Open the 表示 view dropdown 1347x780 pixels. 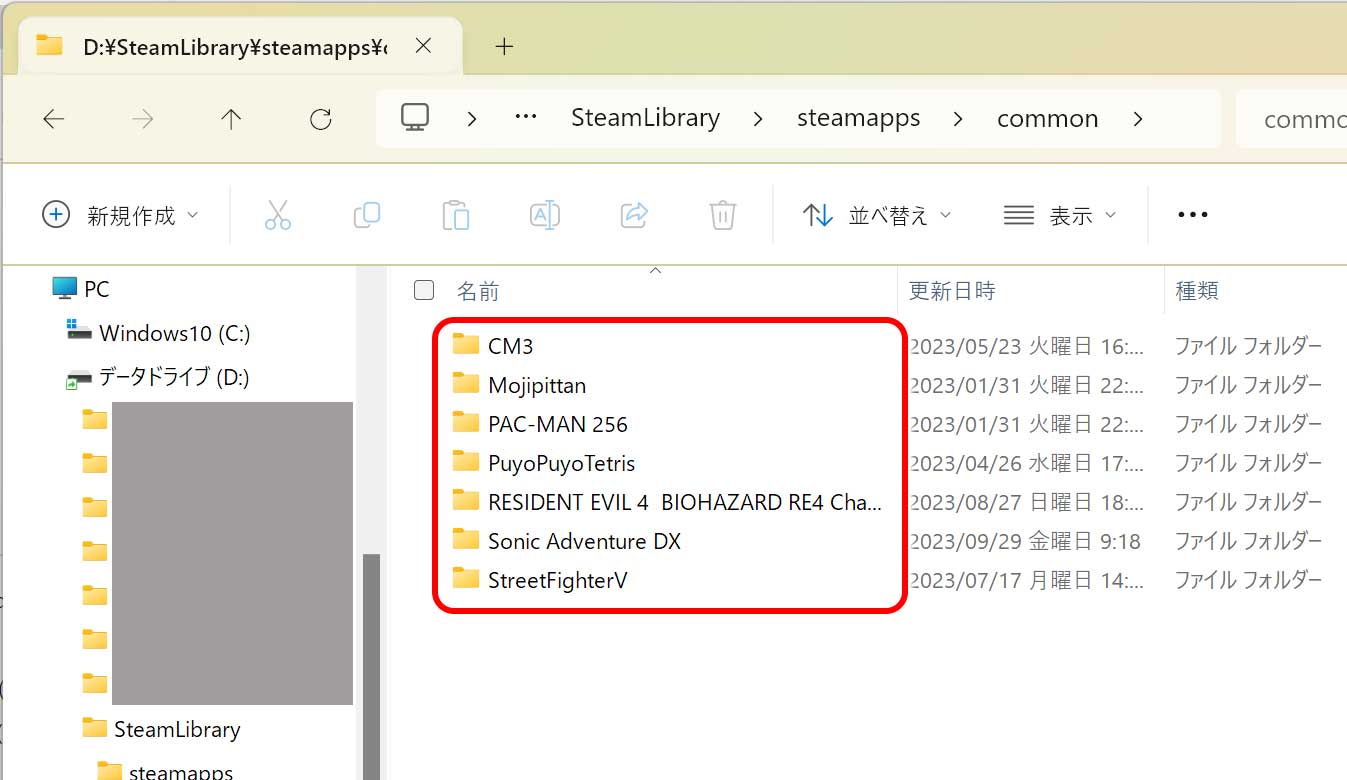(x=1060, y=215)
